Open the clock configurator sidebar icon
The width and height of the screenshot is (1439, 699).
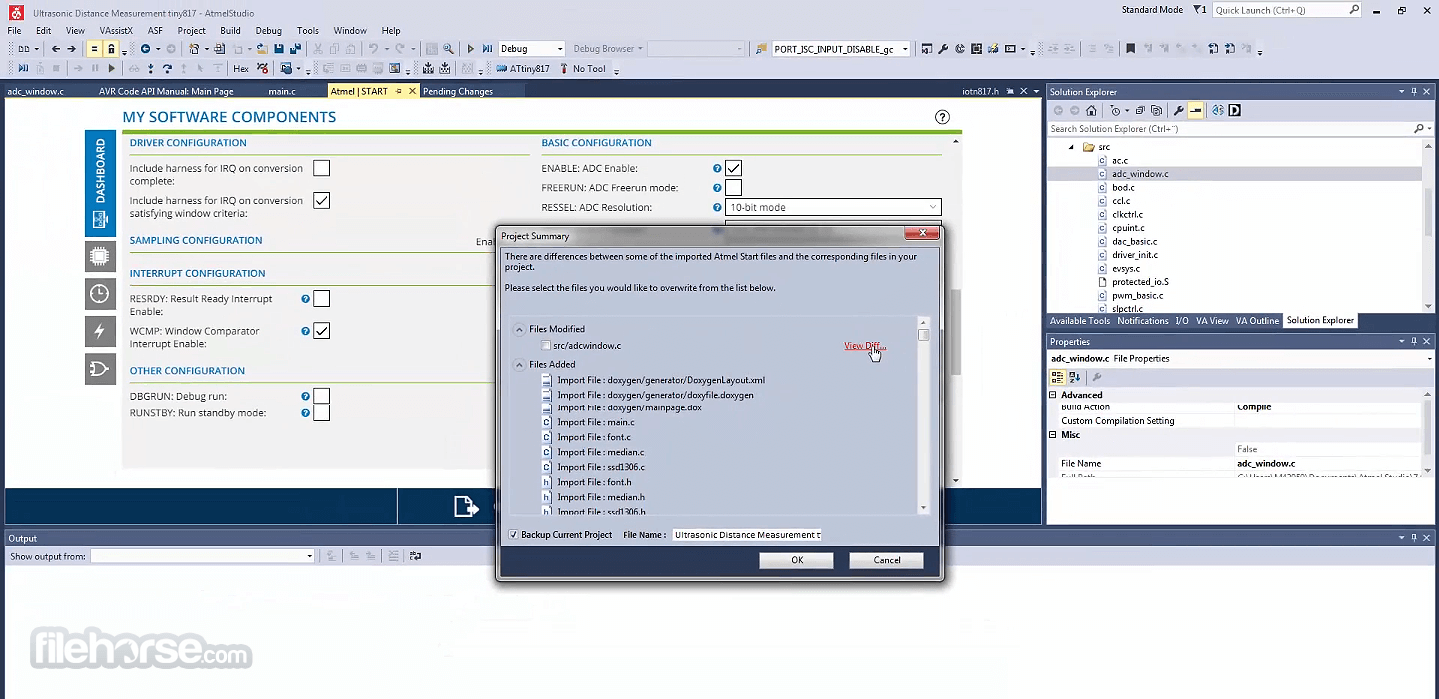coord(99,294)
